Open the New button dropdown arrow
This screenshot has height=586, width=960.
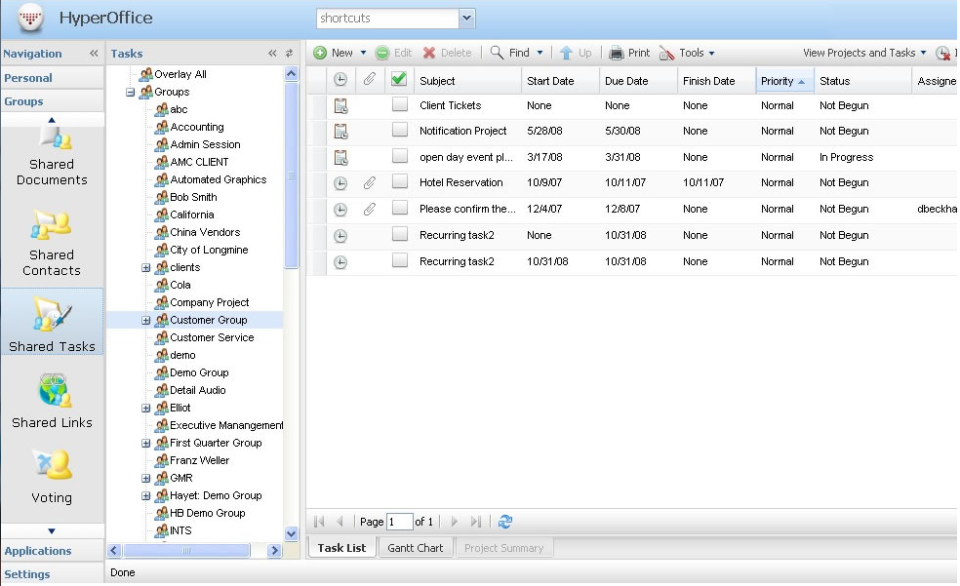[x=363, y=53]
